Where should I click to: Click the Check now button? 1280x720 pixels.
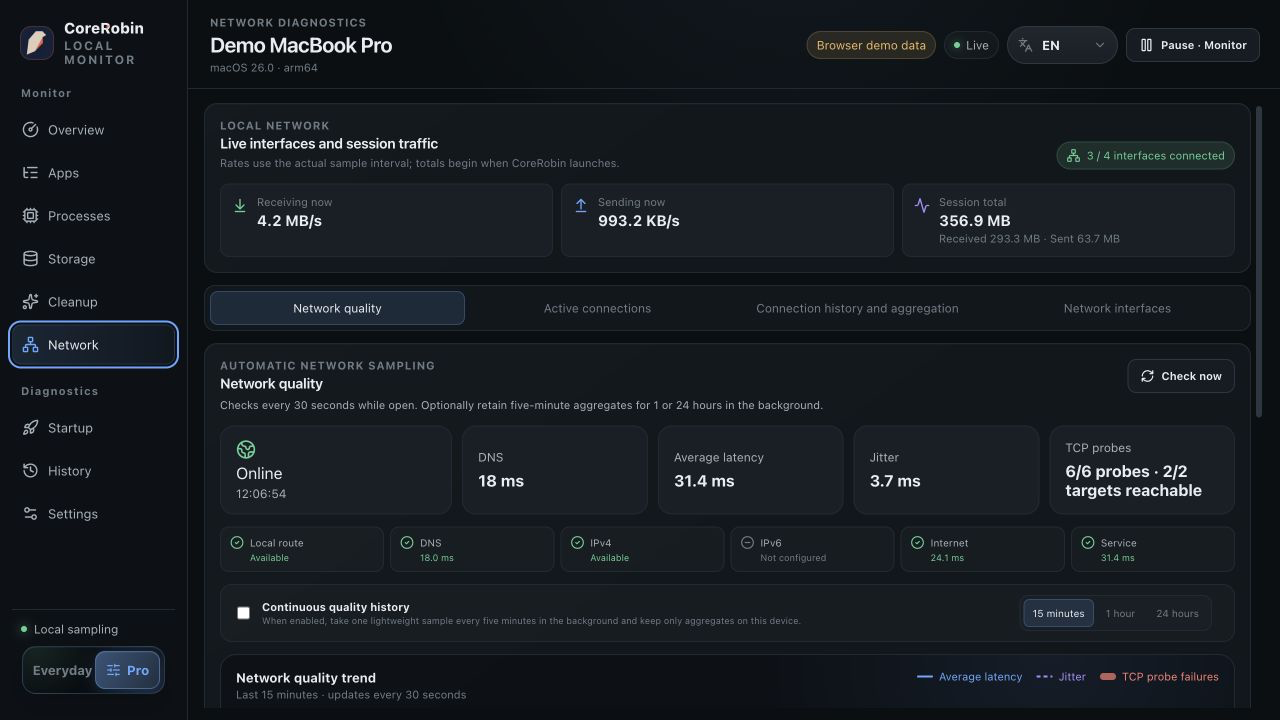point(1181,376)
